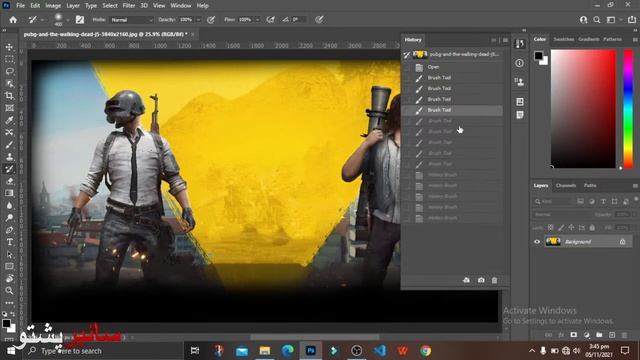The image size is (640, 360).
Task: Create new group folder icon in Layers
Action: 599,335
